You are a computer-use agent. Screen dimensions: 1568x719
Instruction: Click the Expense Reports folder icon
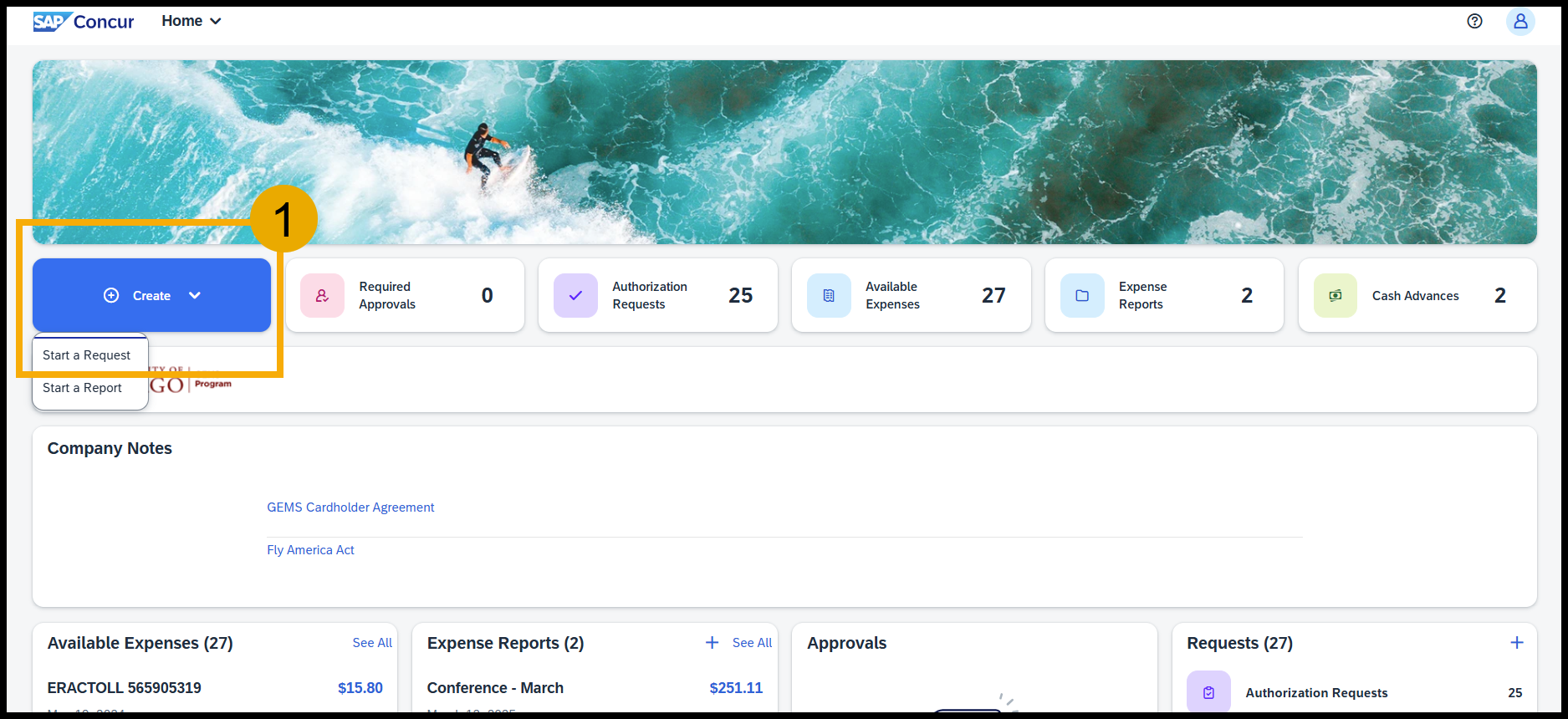pos(1082,295)
